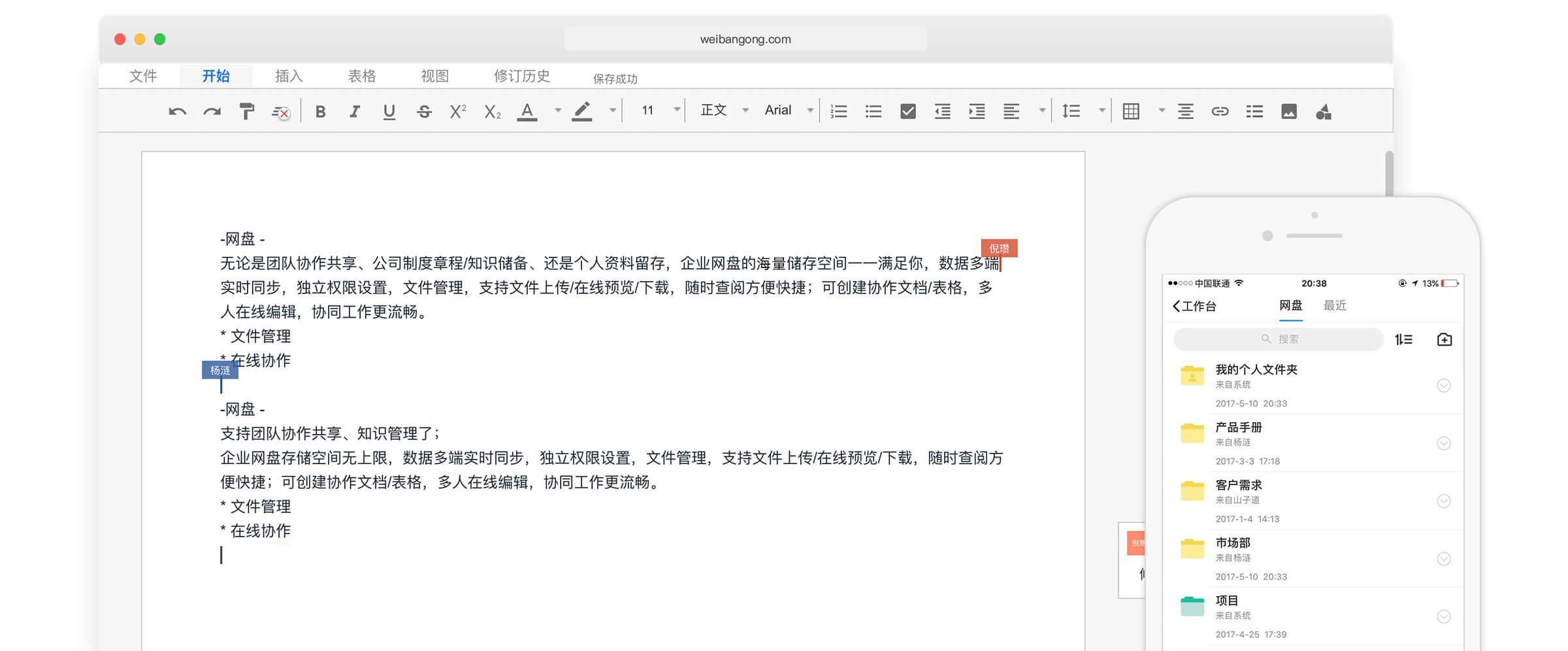The width and height of the screenshot is (1568, 651).
Task: Toggle the checklist checkbox tool
Action: pos(907,112)
